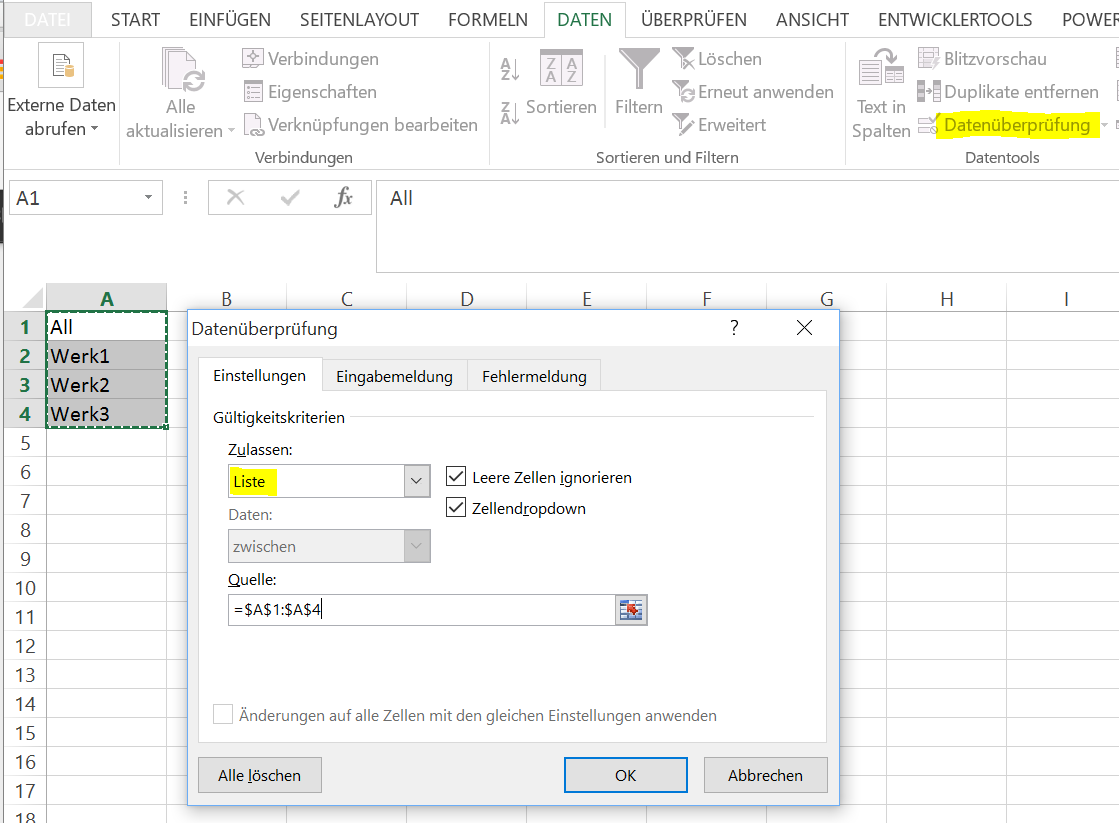Select cell A3 containing Werk2
The height and width of the screenshot is (823, 1119).
coord(106,385)
